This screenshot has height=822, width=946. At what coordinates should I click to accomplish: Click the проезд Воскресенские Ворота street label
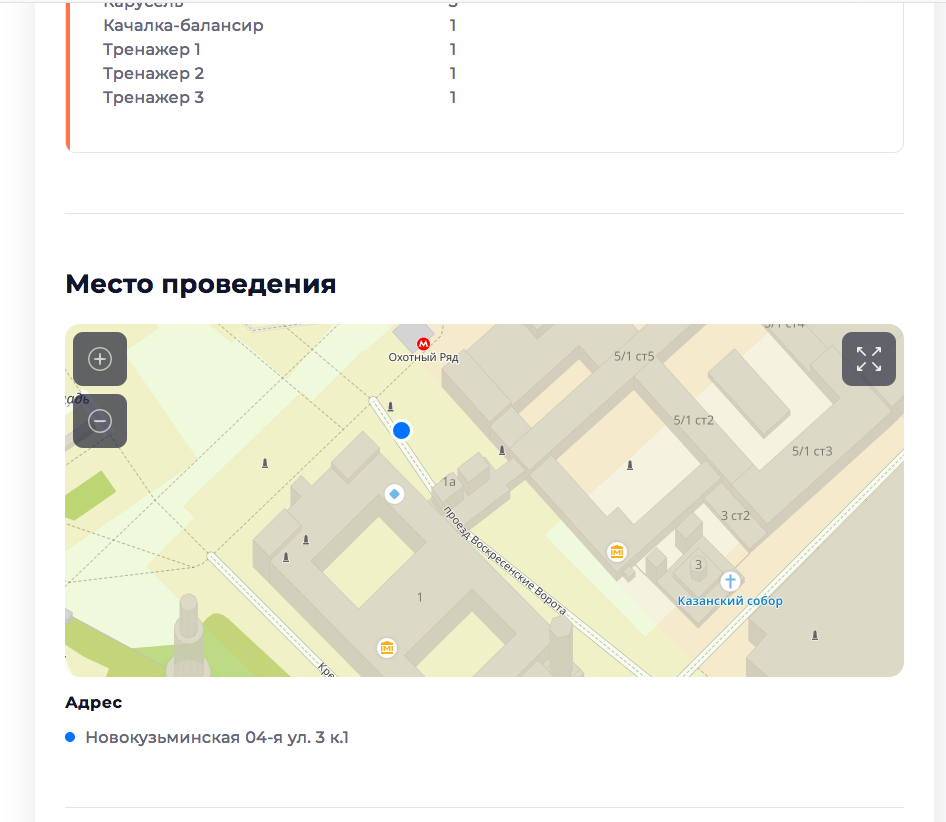pyautogui.click(x=504, y=561)
